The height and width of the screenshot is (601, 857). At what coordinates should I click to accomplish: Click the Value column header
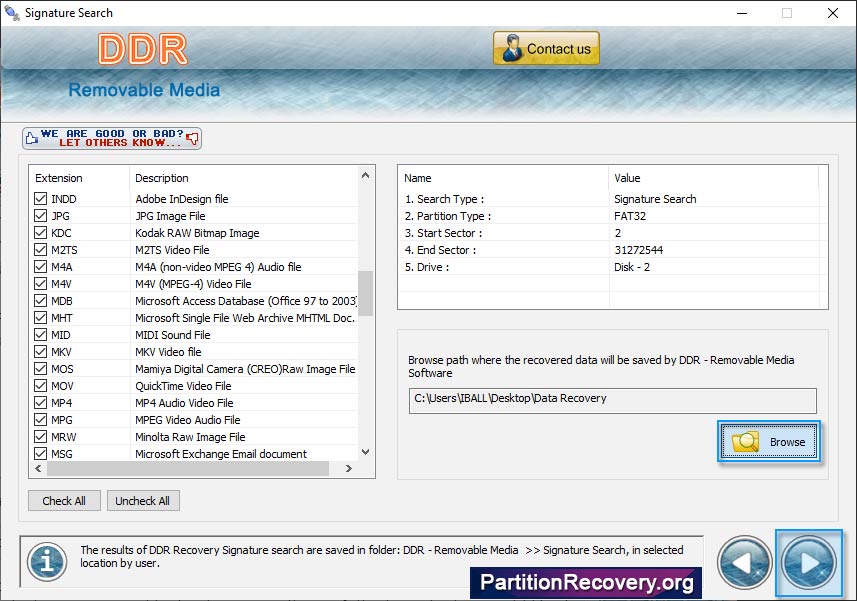[713, 178]
